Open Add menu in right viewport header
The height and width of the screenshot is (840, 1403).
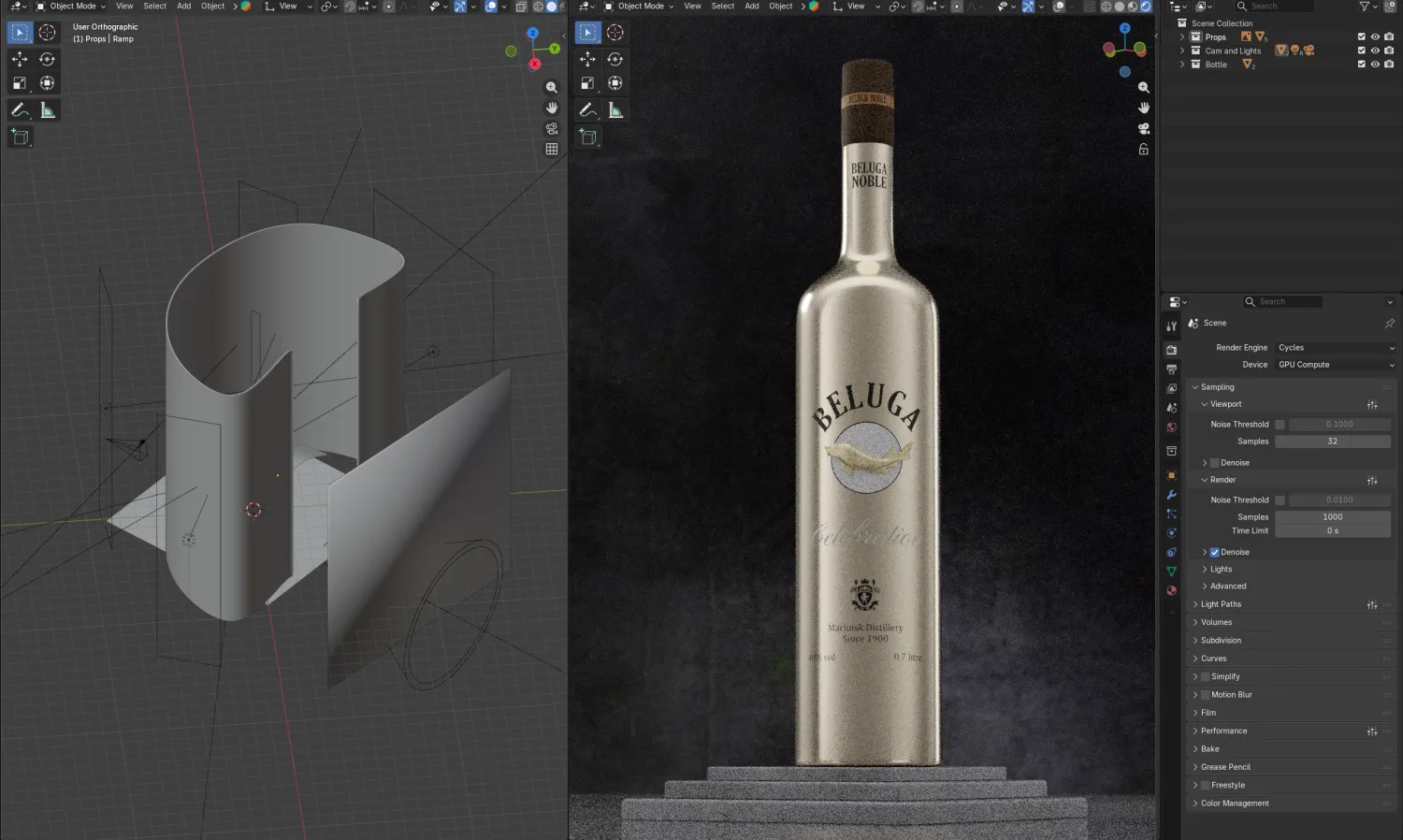(752, 7)
